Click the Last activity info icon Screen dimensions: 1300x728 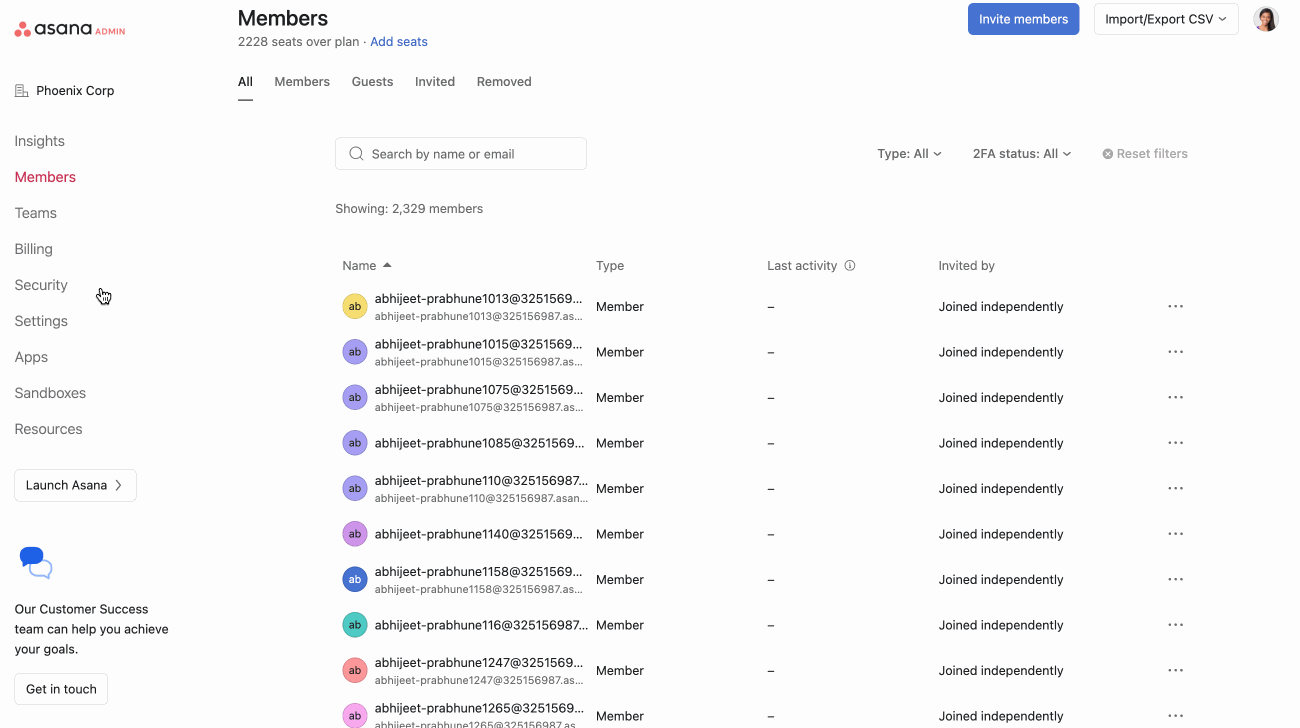click(x=850, y=266)
